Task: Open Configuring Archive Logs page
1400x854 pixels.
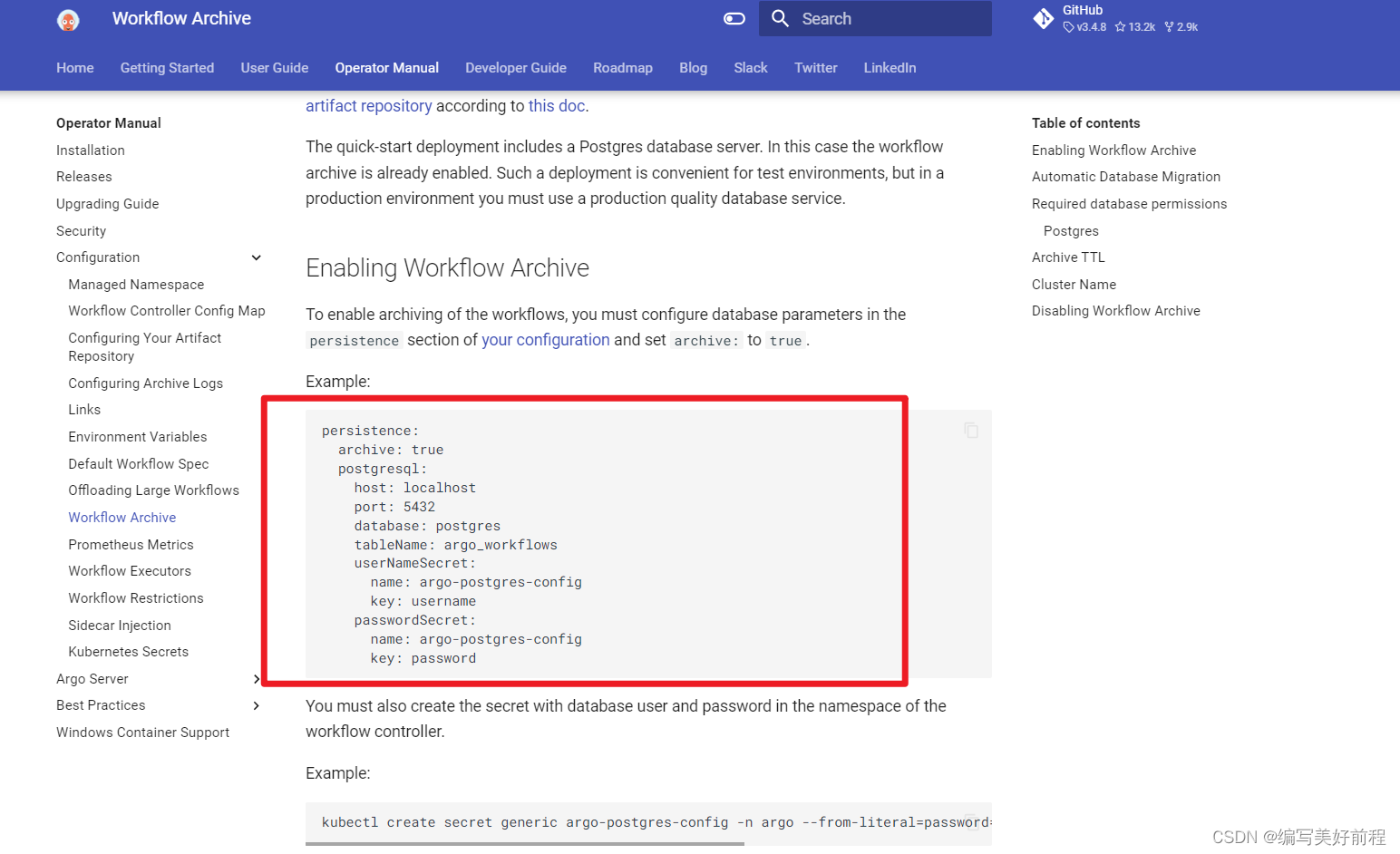Action: click(146, 383)
